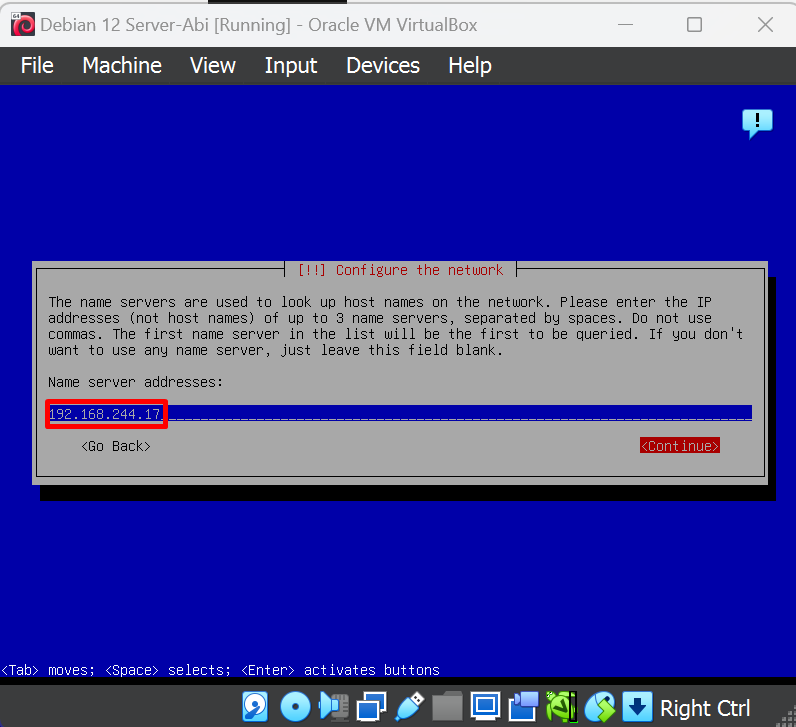Click the shared folders status icon
796x727 pixels.
[x=447, y=707]
